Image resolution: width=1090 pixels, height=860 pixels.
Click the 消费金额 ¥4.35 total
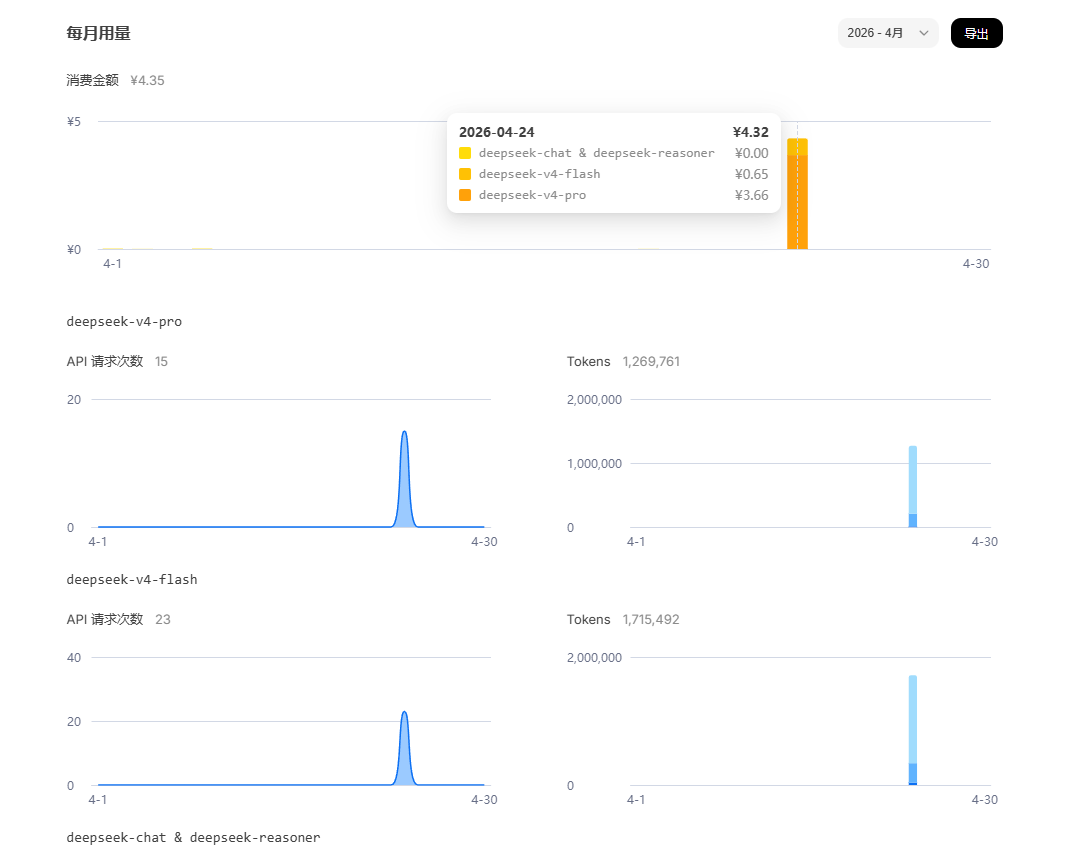pos(115,81)
